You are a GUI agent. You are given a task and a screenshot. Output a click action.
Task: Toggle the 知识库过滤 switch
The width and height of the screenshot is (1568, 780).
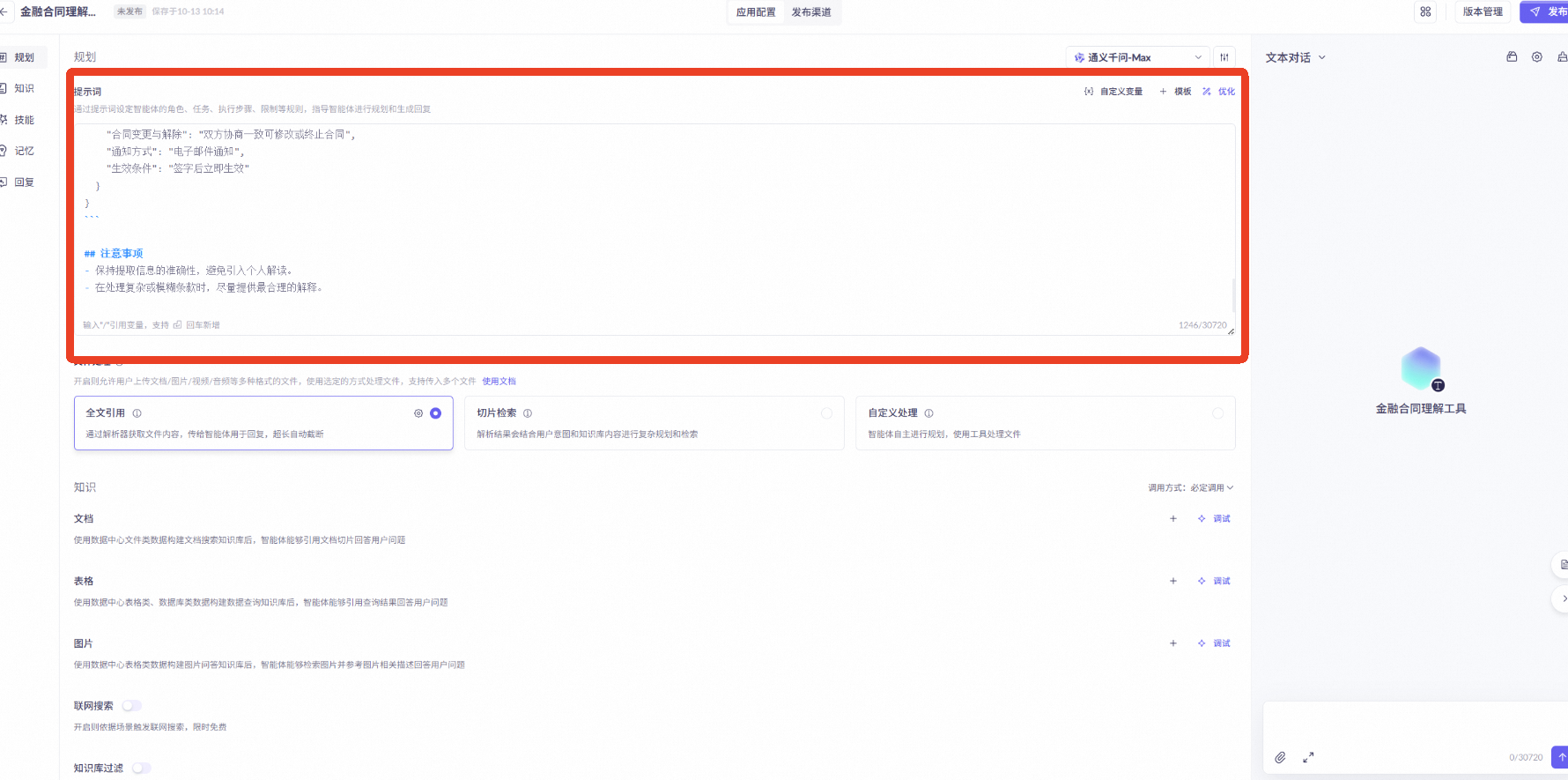141,769
